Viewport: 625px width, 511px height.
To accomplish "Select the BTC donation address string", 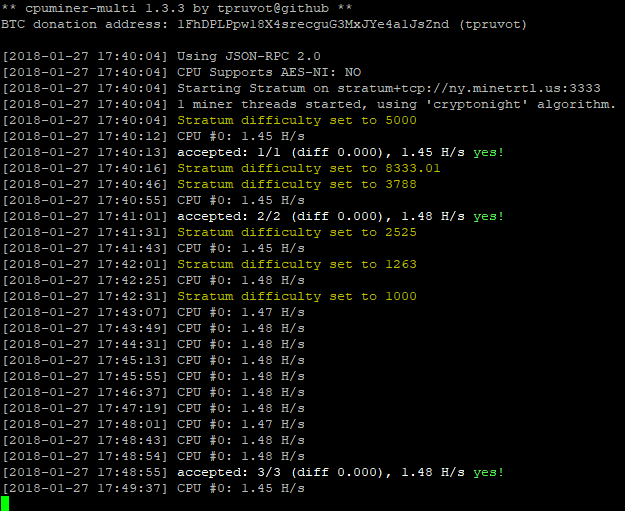I will (313, 24).
